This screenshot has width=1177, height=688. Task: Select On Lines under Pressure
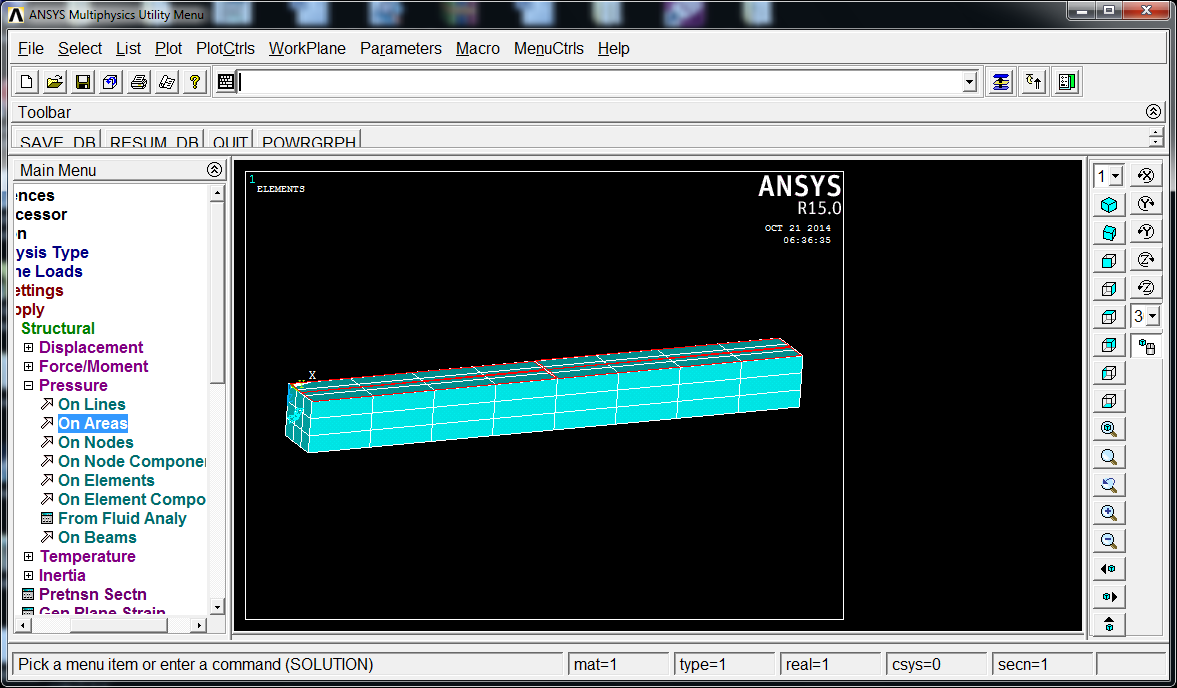(92, 404)
